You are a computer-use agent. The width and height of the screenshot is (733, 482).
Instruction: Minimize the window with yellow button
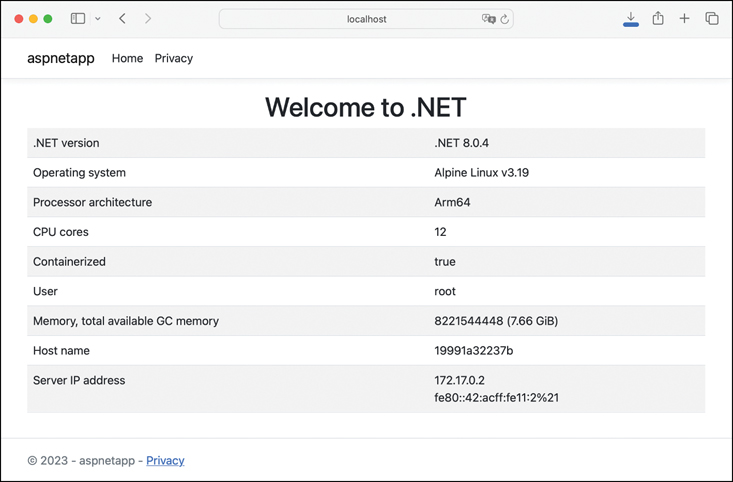[33, 19]
